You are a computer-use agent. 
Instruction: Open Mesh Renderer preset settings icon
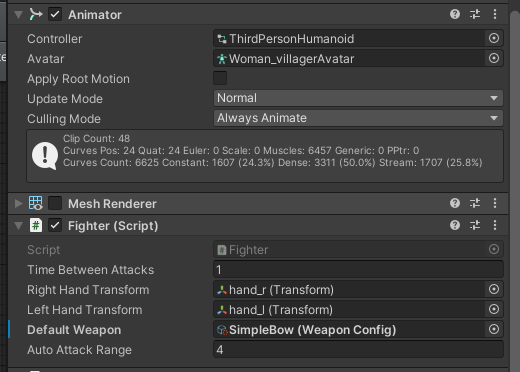tap(475, 203)
